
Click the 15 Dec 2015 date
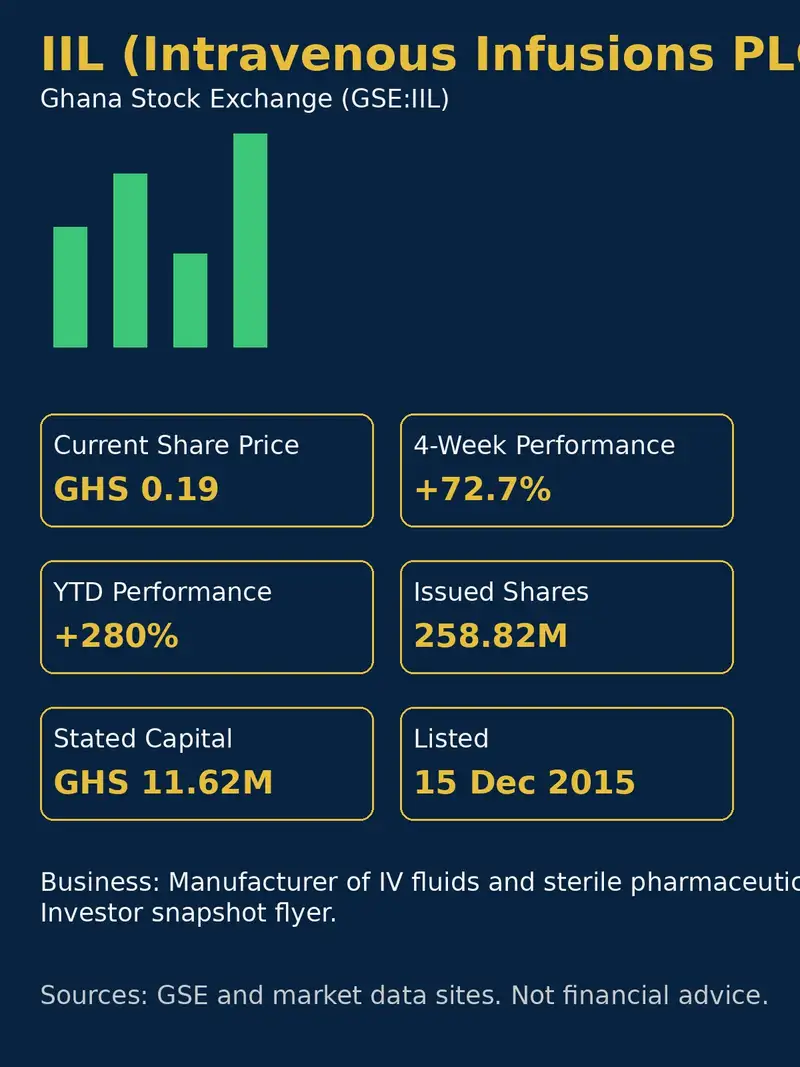[x=524, y=782]
